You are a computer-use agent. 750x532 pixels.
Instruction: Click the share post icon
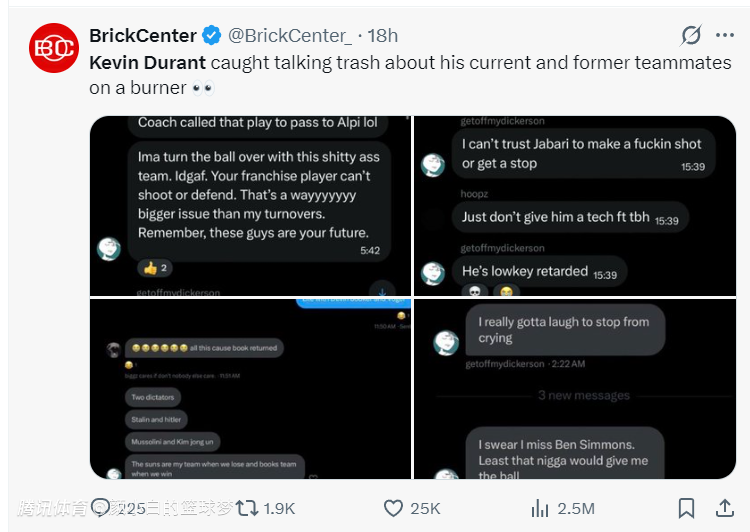coord(723,508)
